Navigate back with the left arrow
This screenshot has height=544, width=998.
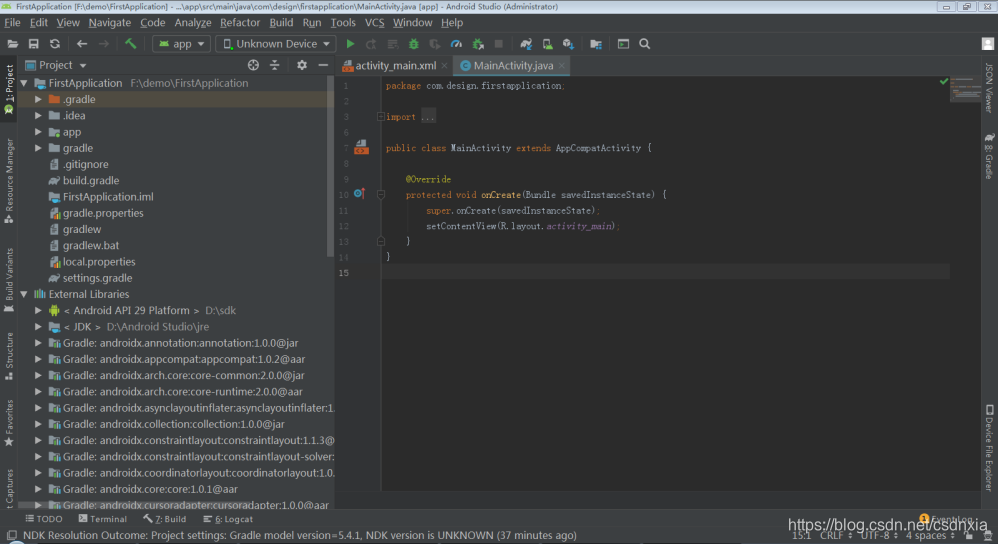[82, 44]
